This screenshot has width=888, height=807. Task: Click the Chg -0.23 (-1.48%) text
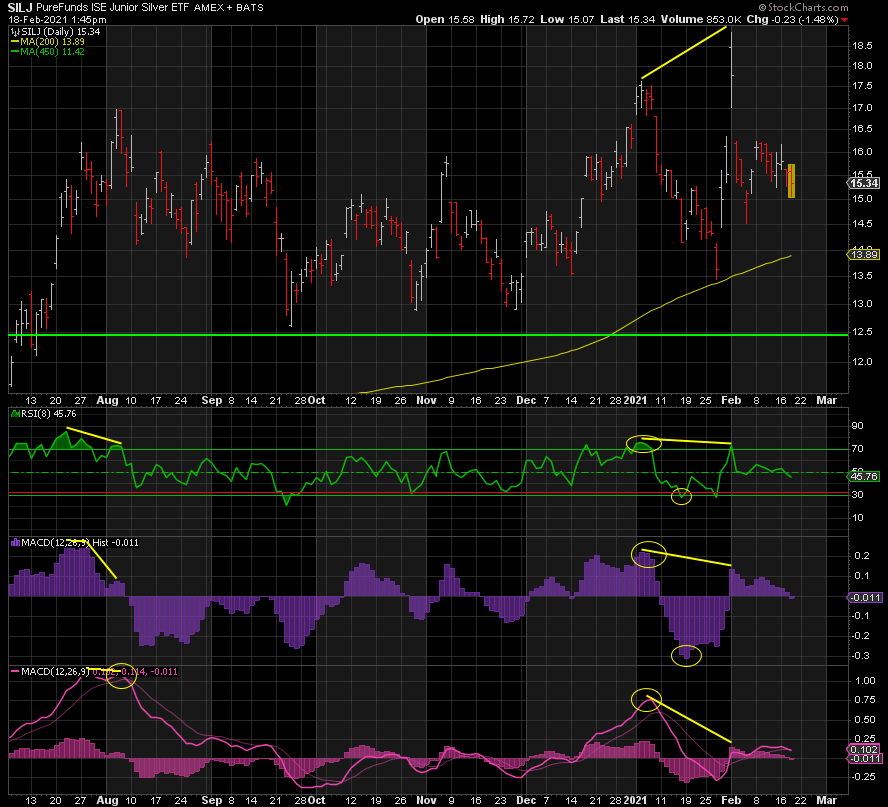[792, 19]
